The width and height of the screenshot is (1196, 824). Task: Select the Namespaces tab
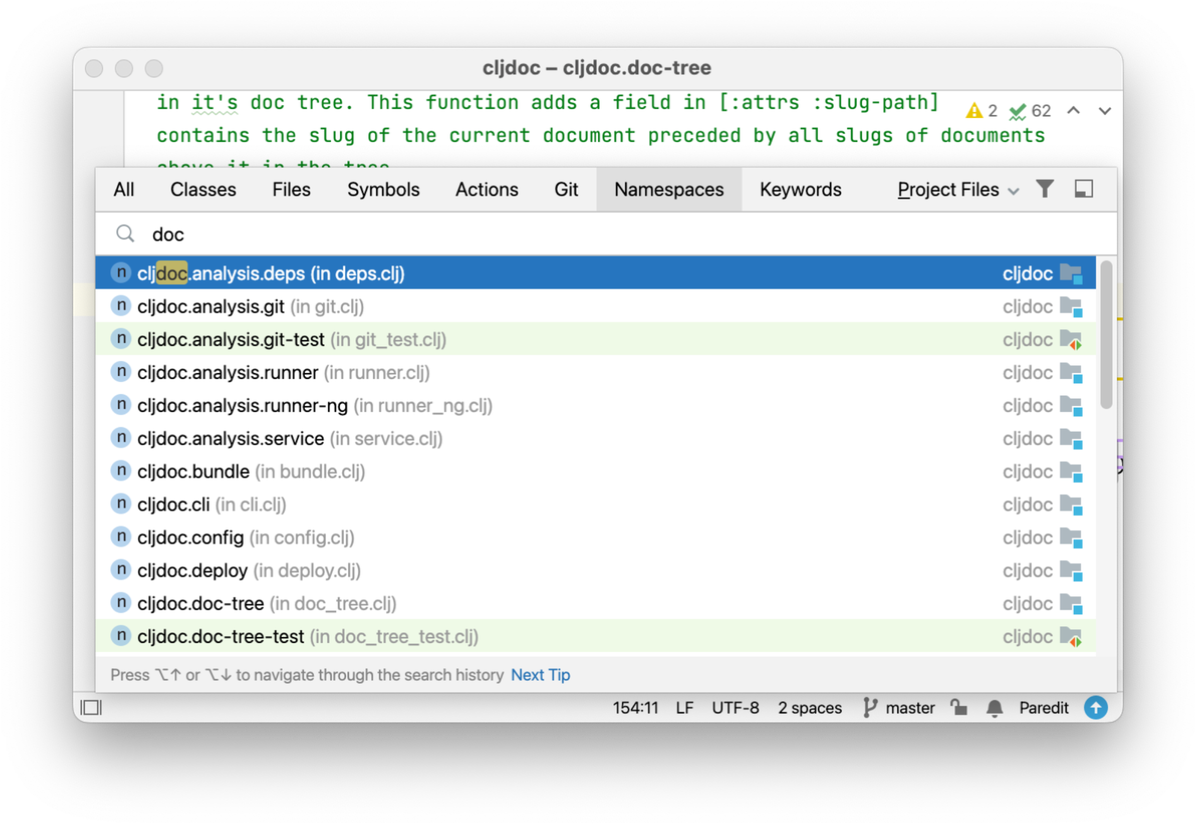click(x=669, y=189)
